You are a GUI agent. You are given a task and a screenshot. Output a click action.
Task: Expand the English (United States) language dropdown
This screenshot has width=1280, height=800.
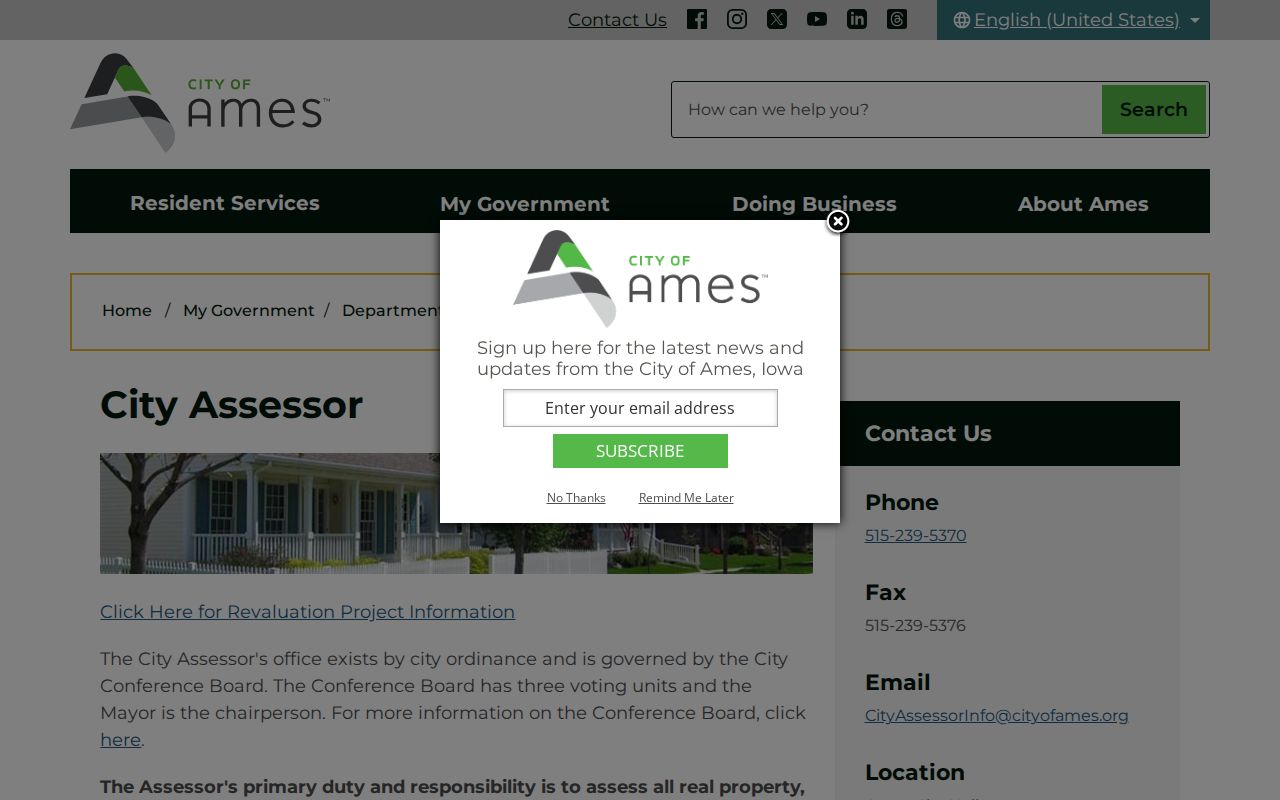click(x=1073, y=20)
